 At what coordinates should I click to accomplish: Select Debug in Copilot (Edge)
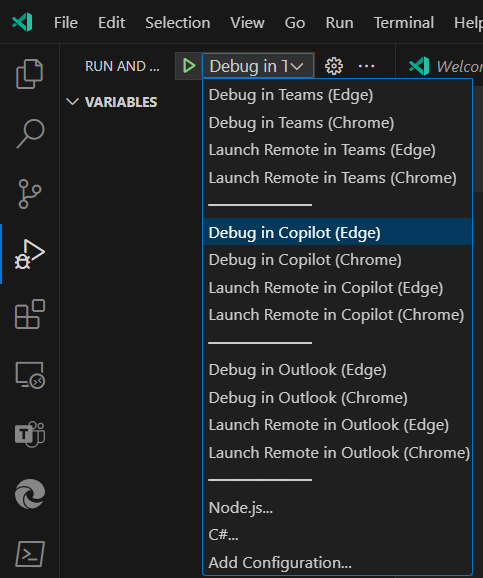tap(337, 233)
